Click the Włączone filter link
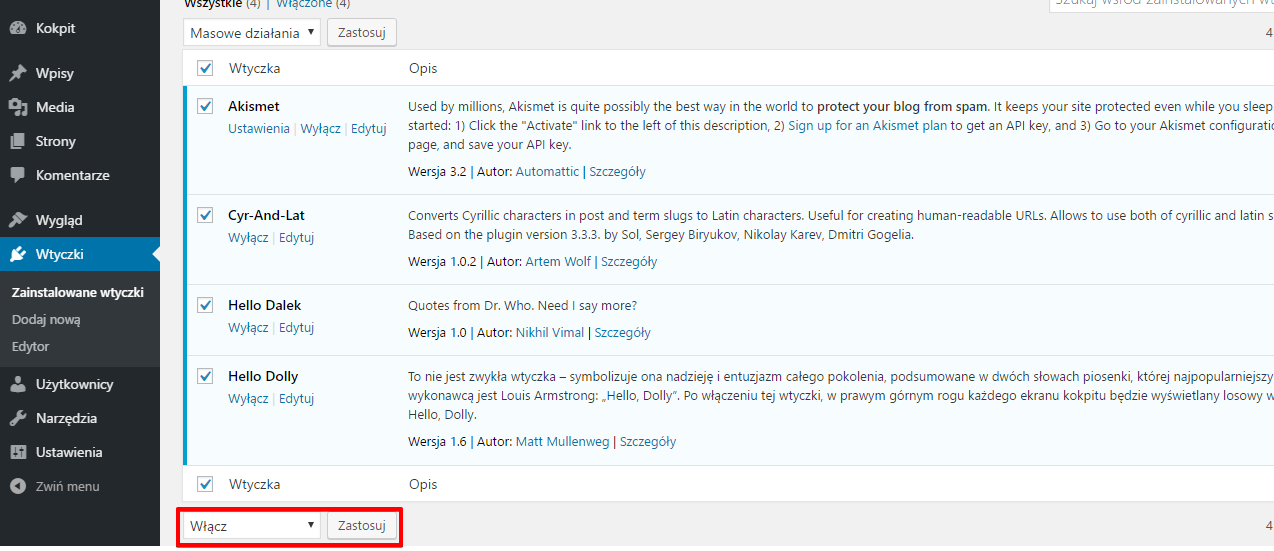Image resolution: width=1274 pixels, height=551 pixels. (x=304, y=5)
